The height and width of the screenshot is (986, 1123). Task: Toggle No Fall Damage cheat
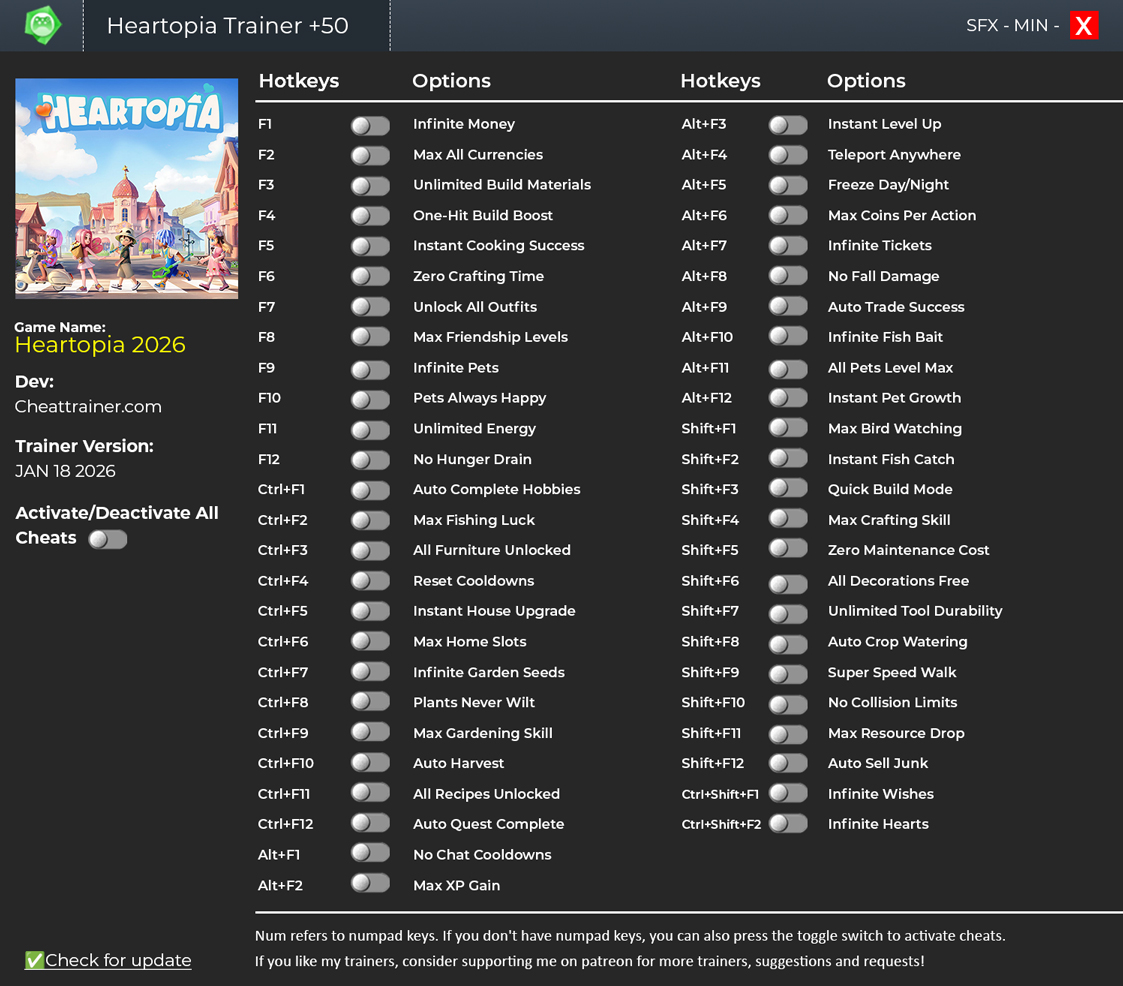788,276
